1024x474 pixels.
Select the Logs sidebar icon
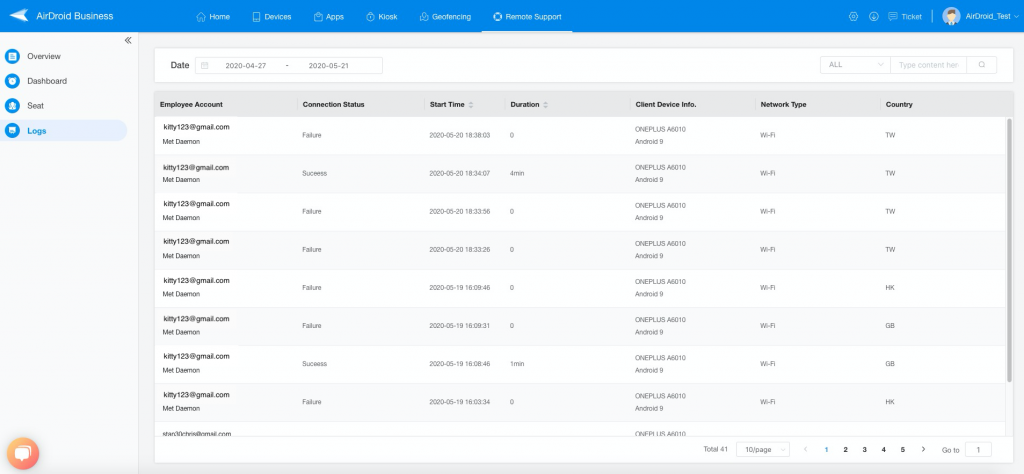[12, 131]
